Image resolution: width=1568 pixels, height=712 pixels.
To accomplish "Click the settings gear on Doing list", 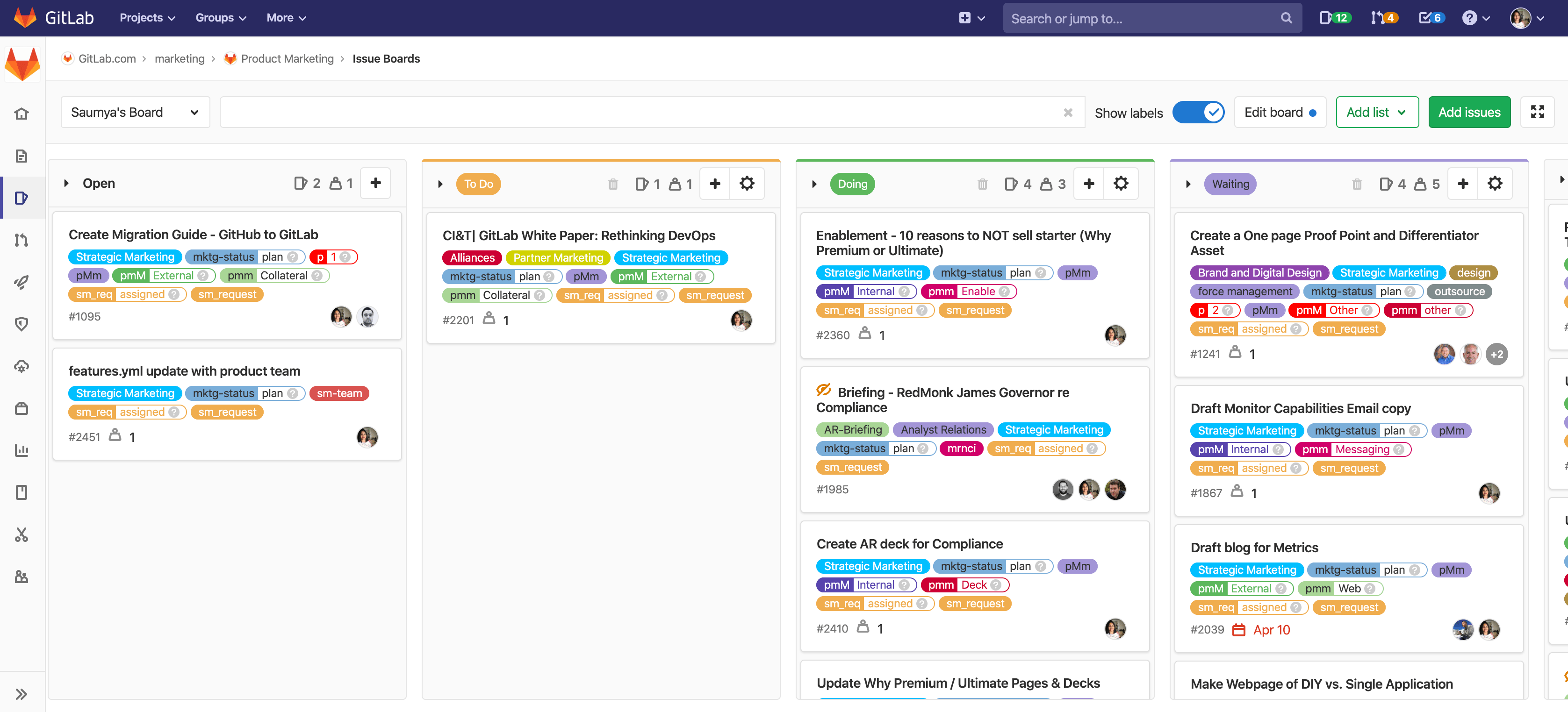I will 1121,184.
